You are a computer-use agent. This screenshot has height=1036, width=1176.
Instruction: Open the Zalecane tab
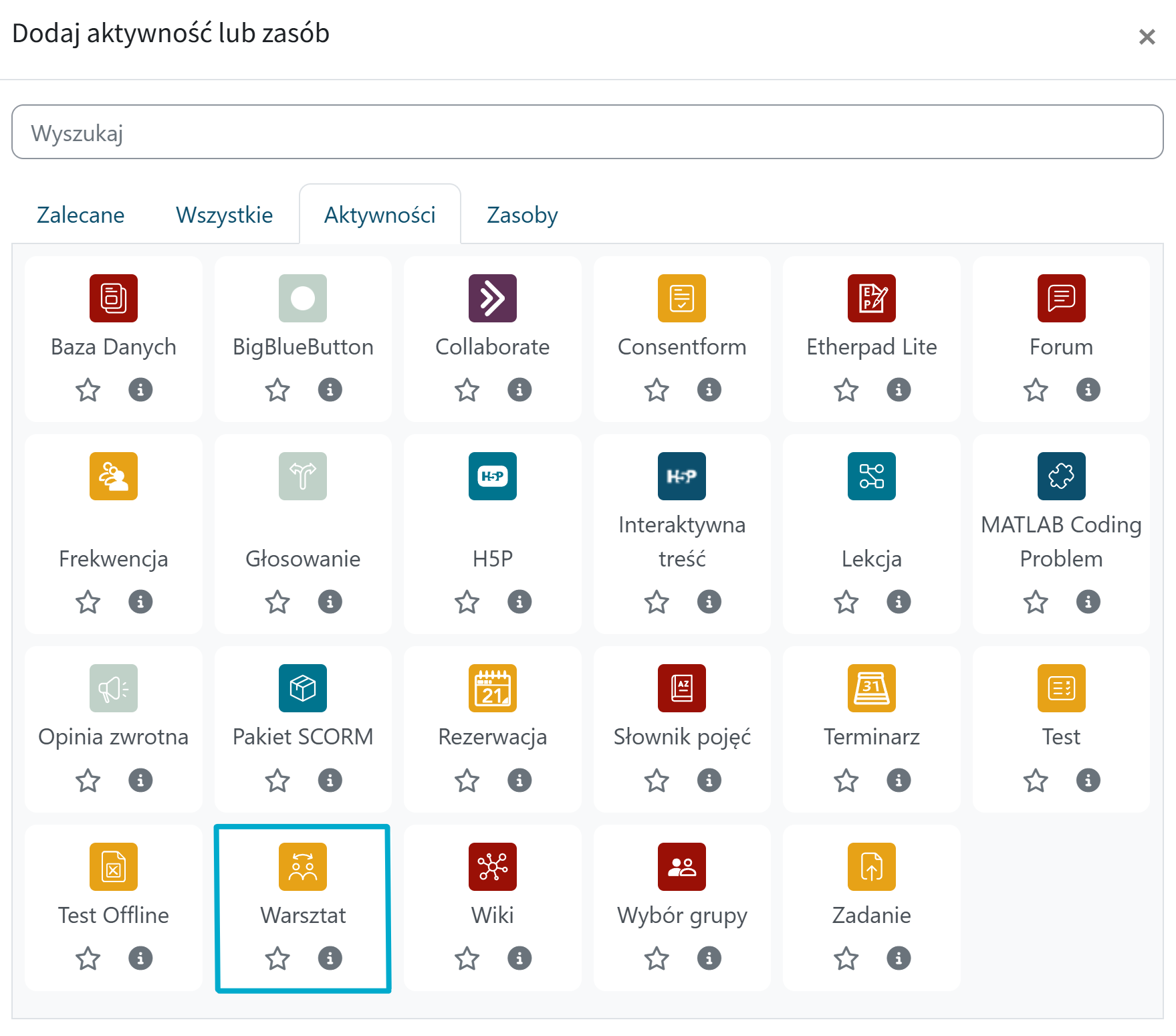[x=80, y=215]
